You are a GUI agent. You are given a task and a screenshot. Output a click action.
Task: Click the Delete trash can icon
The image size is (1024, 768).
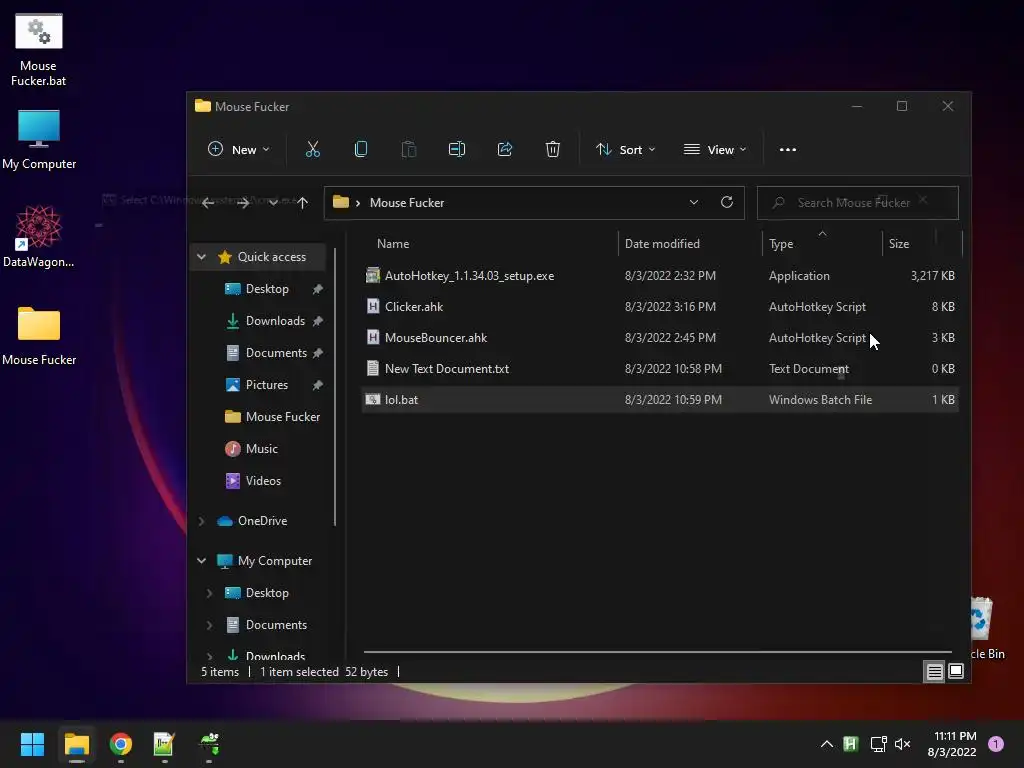[x=552, y=150]
